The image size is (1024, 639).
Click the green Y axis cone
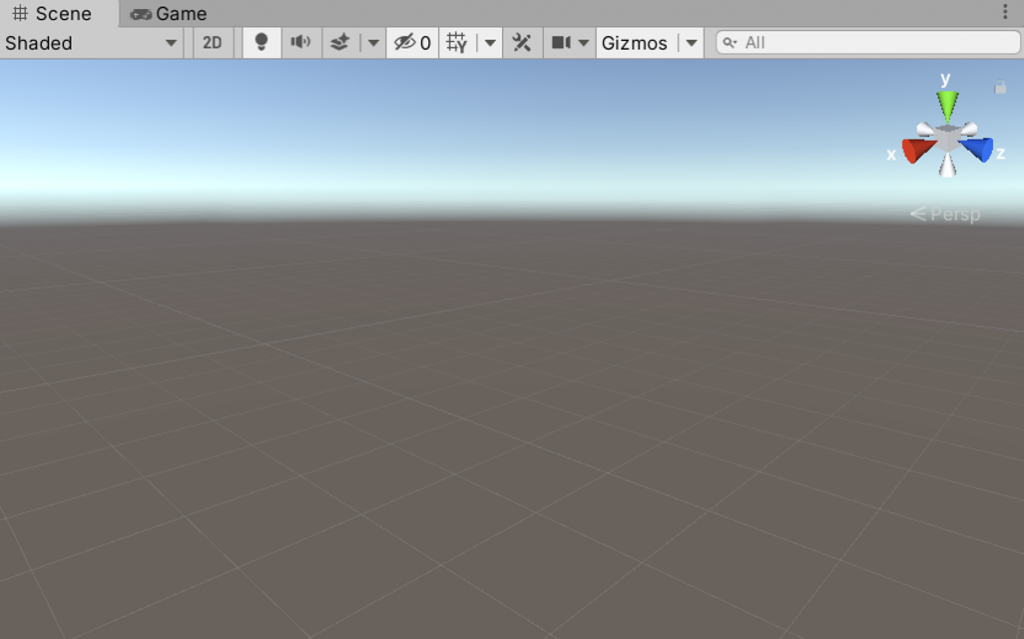click(947, 105)
